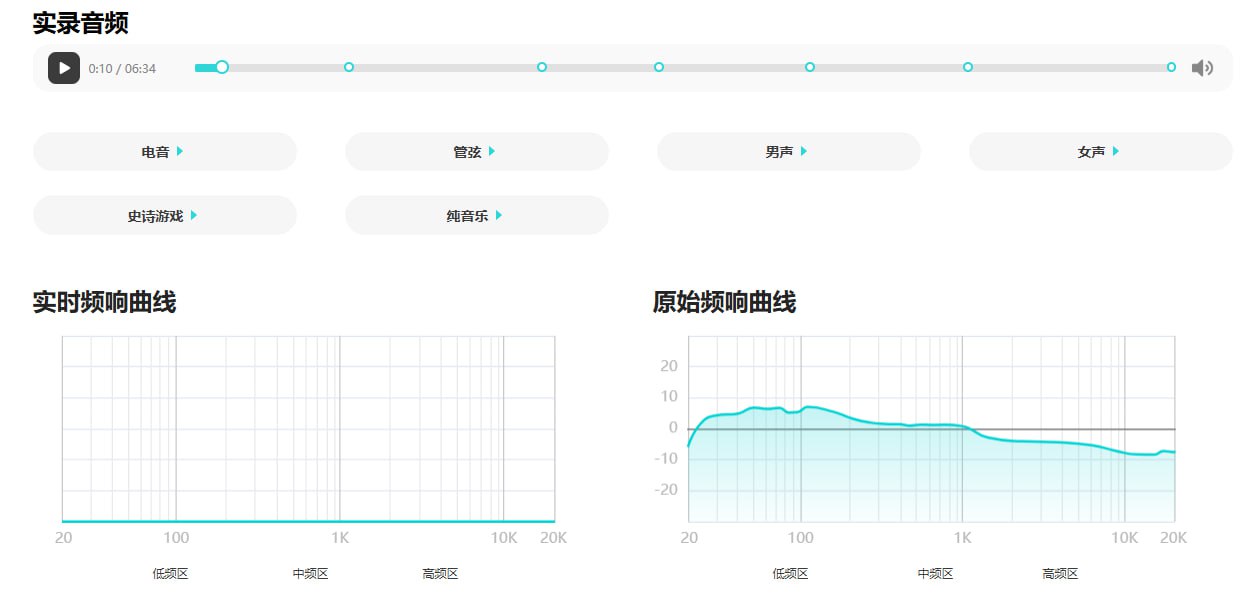
Task: Click the play arrow next to 管弦
Action: (x=492, y=151)
